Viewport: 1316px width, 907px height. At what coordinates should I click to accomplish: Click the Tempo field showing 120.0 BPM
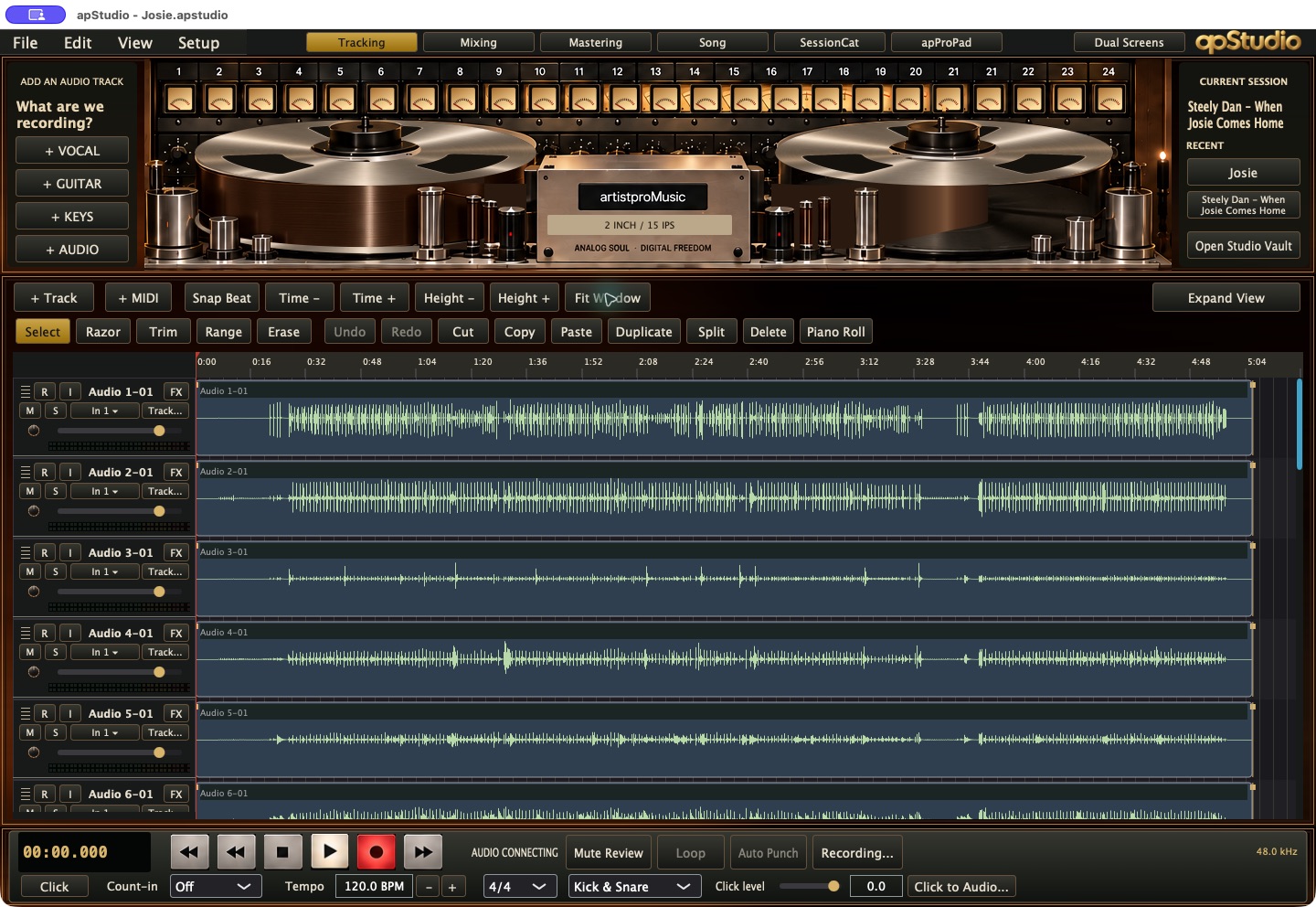[x=375, y=886]
